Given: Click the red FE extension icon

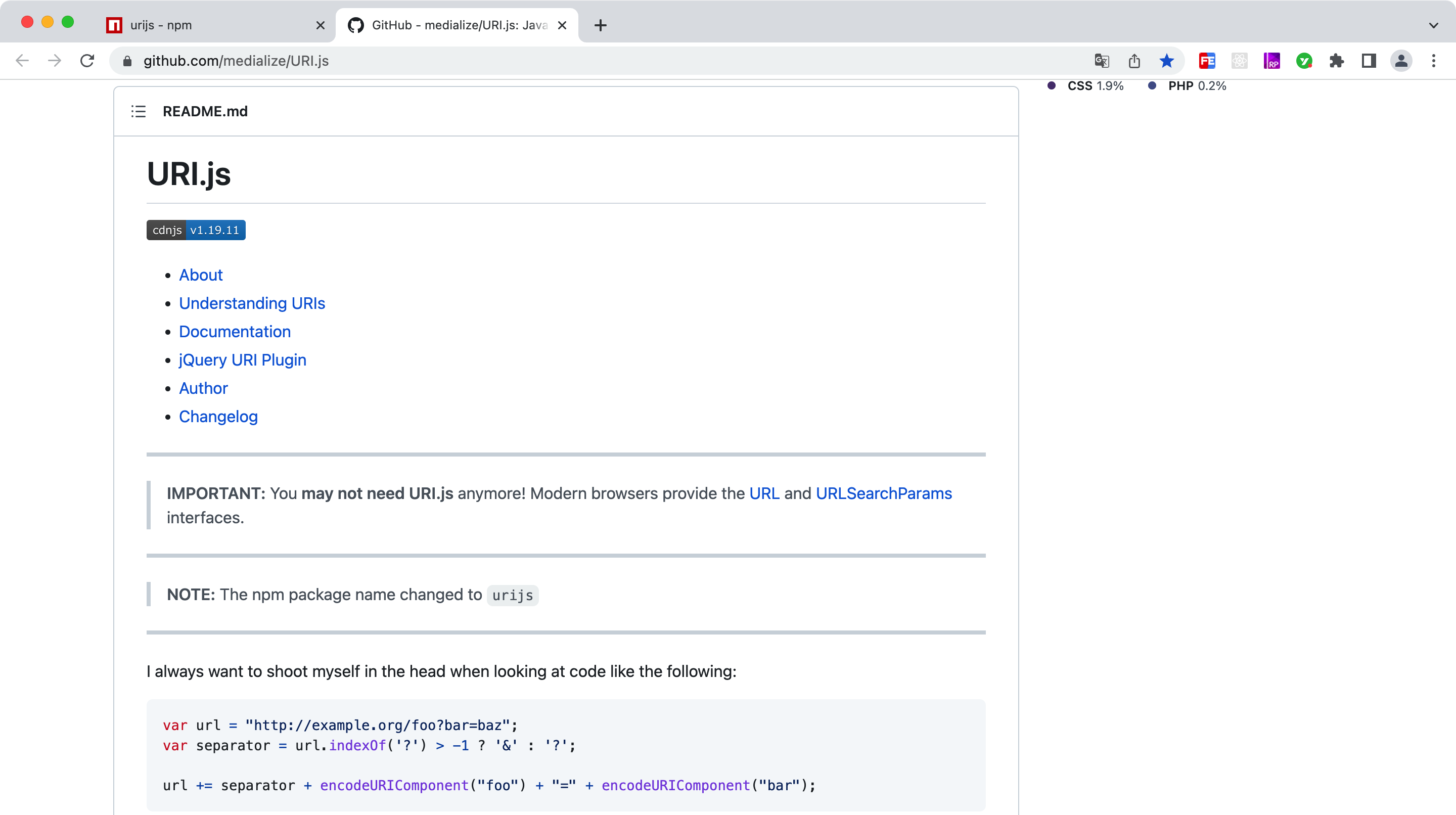Looking at the screenshot, I should click(1207, 61).
